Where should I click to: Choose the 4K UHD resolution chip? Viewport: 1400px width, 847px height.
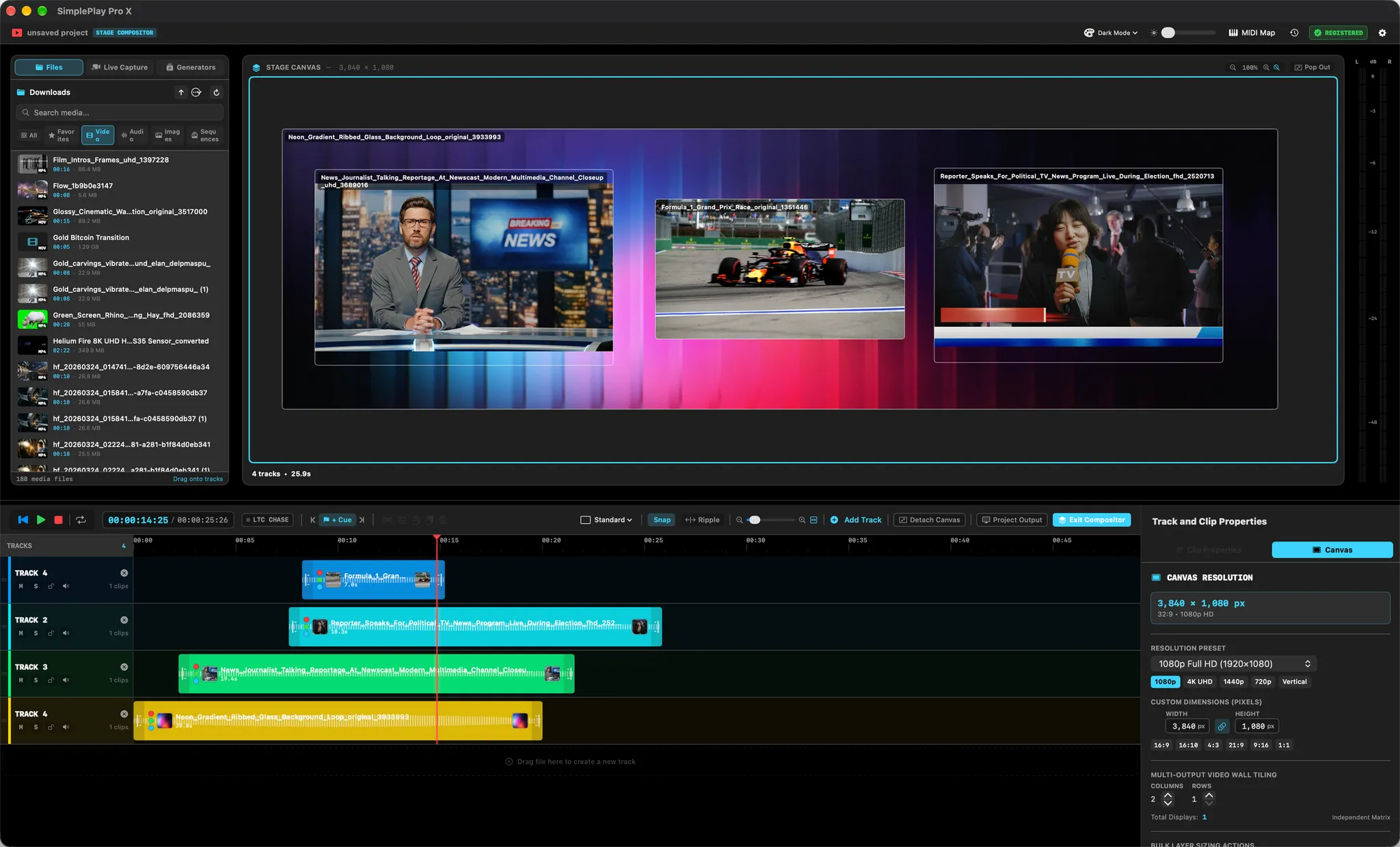point(1199,682)
